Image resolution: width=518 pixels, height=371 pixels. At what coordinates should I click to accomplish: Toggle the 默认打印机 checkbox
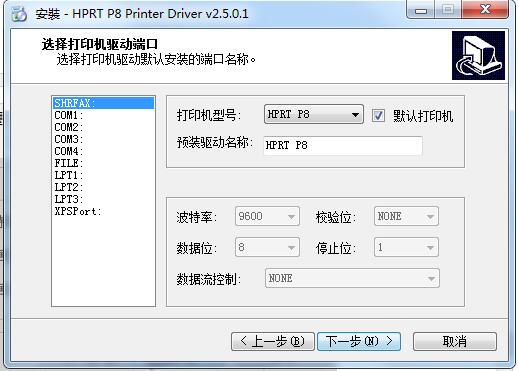tap(378, 116)
